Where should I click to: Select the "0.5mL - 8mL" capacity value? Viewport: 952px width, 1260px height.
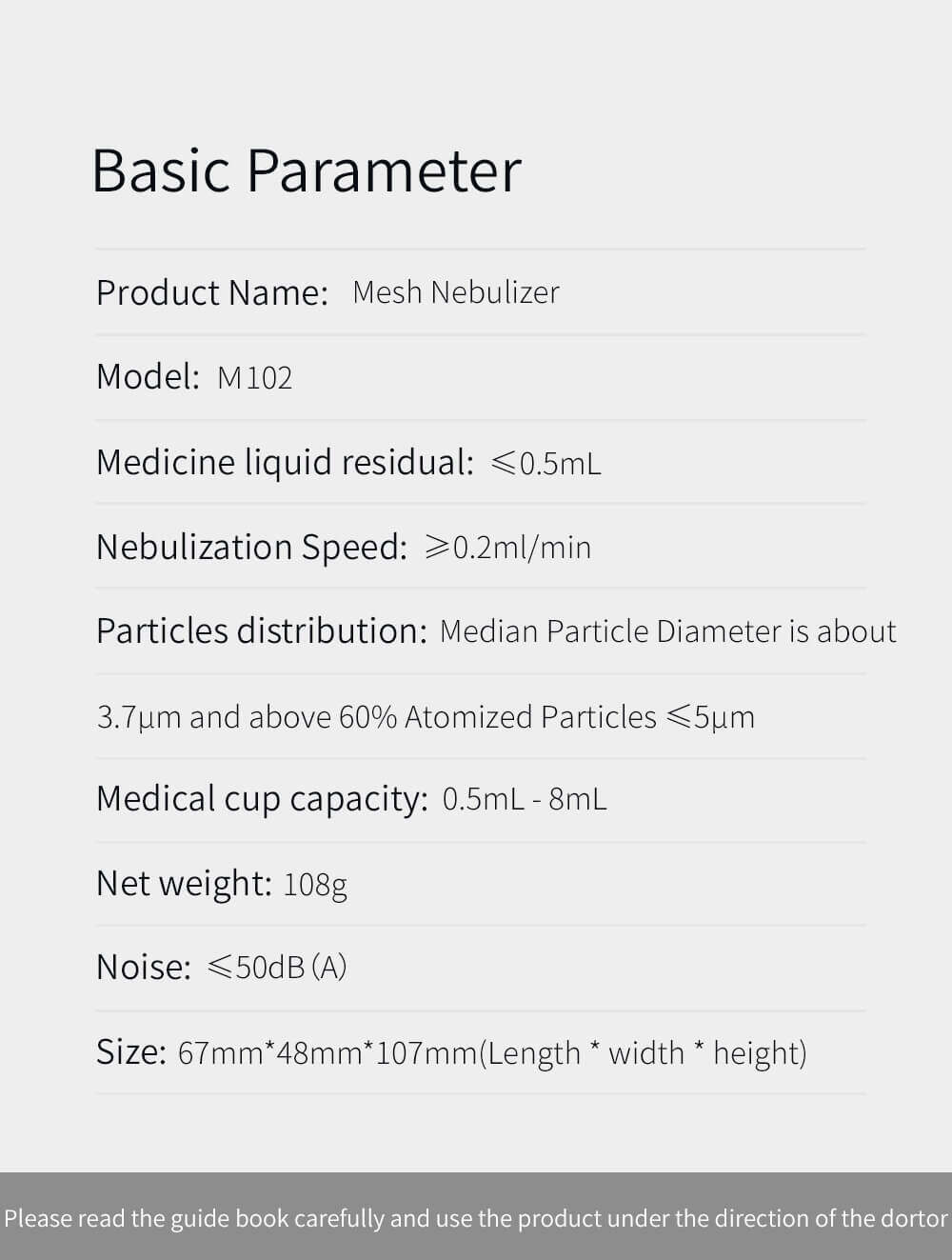coord(524,799)
